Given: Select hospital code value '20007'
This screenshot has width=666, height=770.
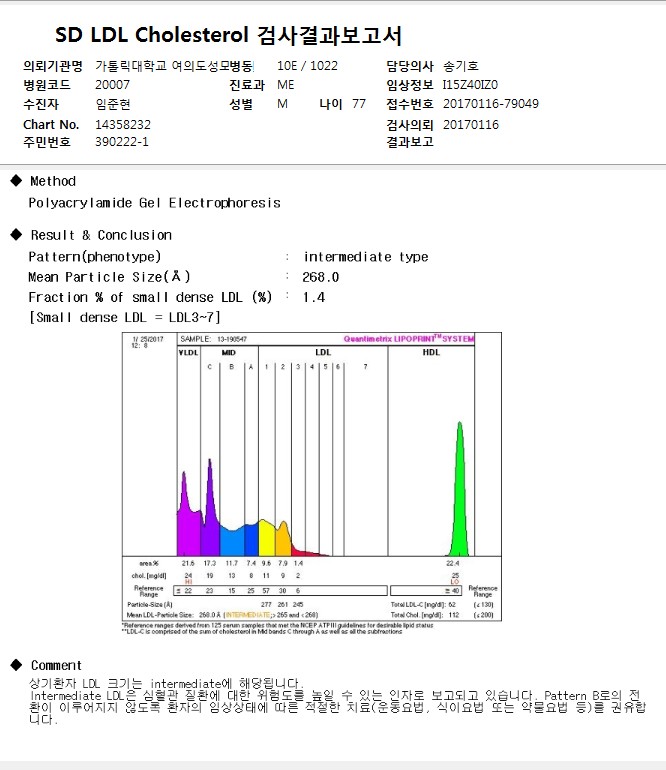Looking at the screenshot, I should [x=112, y=84].
